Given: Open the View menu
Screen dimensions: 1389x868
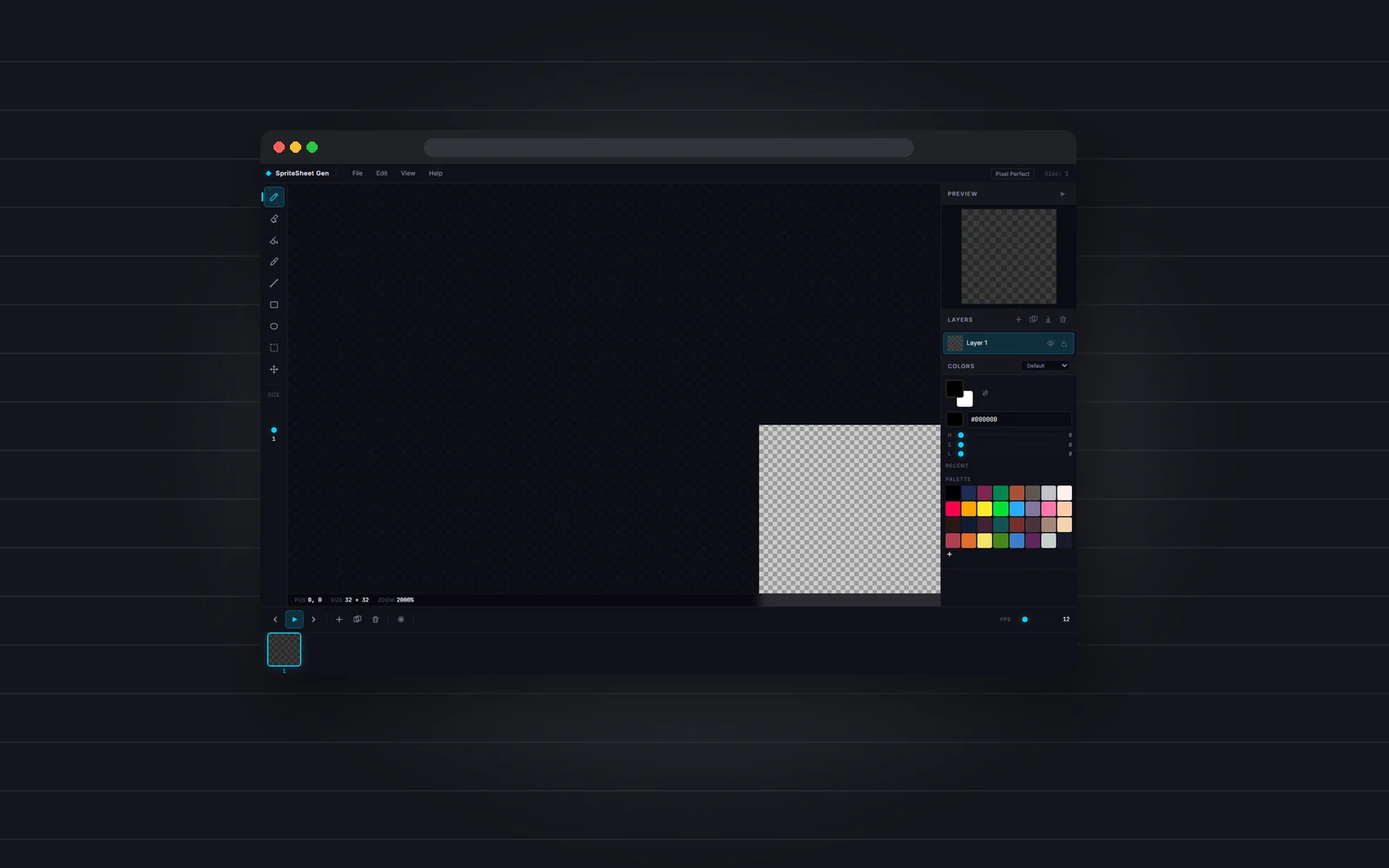Looking at the screenshot, I should pos(408,174).
